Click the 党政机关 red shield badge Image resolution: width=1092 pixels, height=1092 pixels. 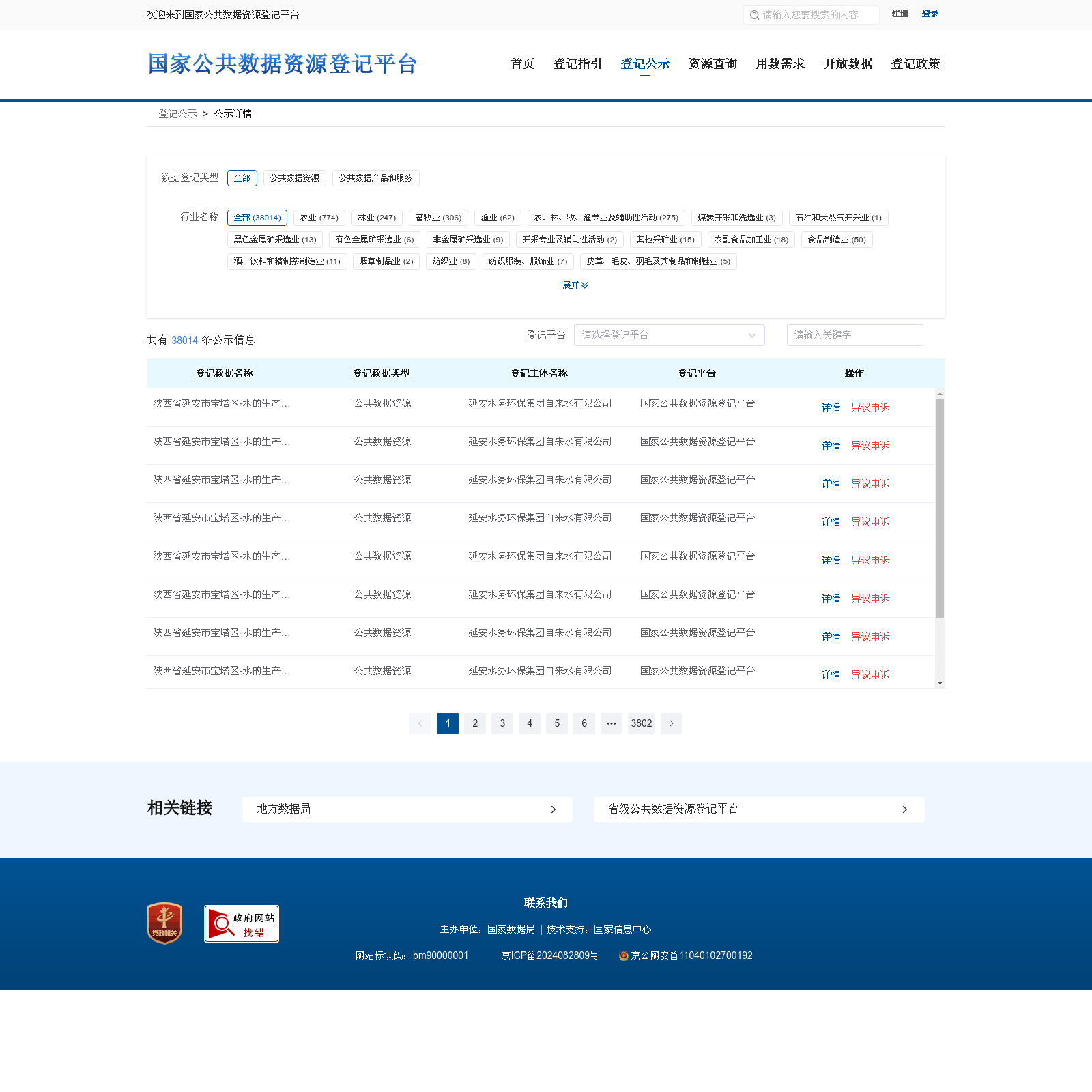point(164,923)
